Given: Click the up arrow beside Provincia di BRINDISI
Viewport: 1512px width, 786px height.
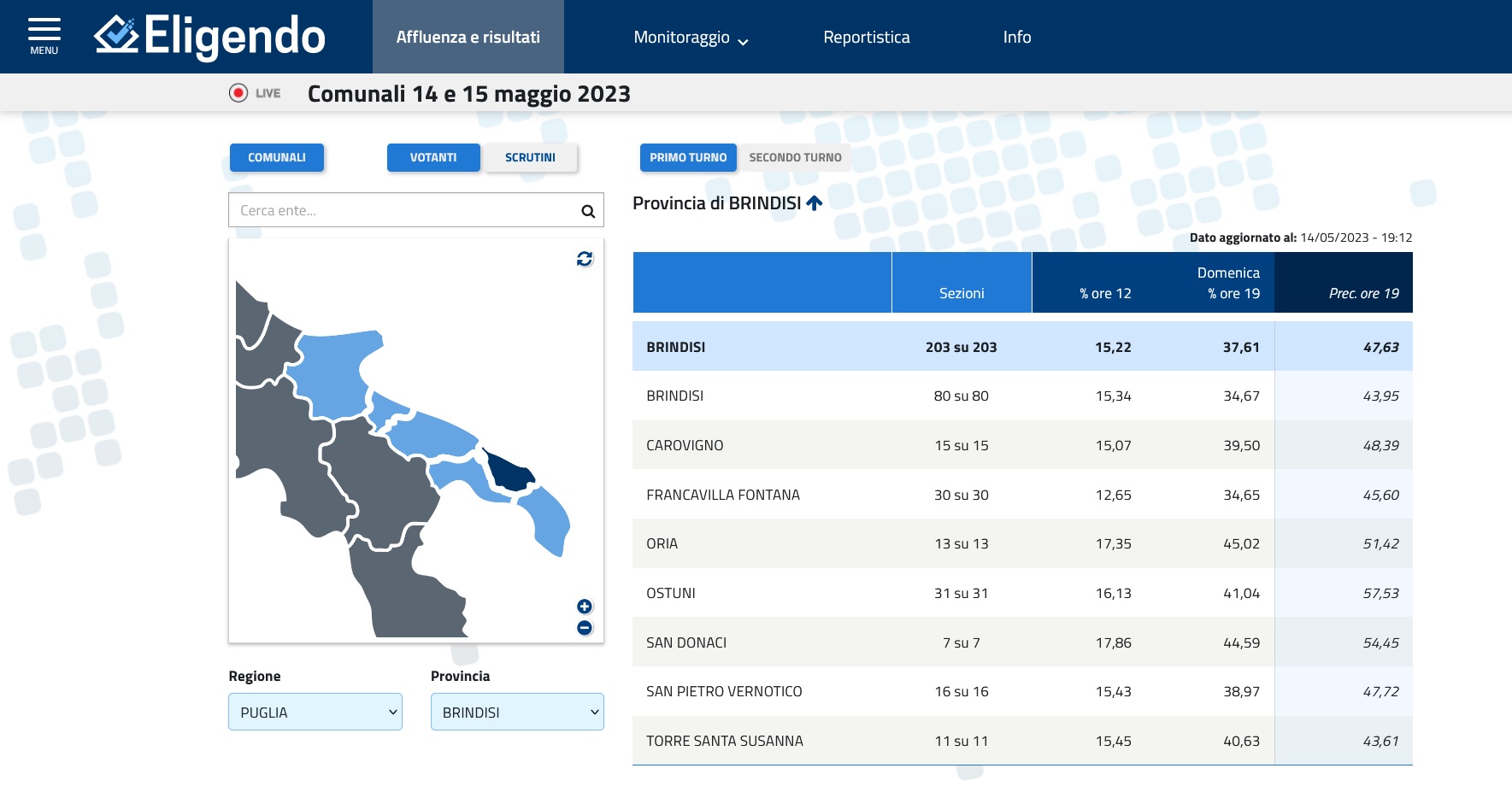Looking at the screenshot, I should 815,203.
